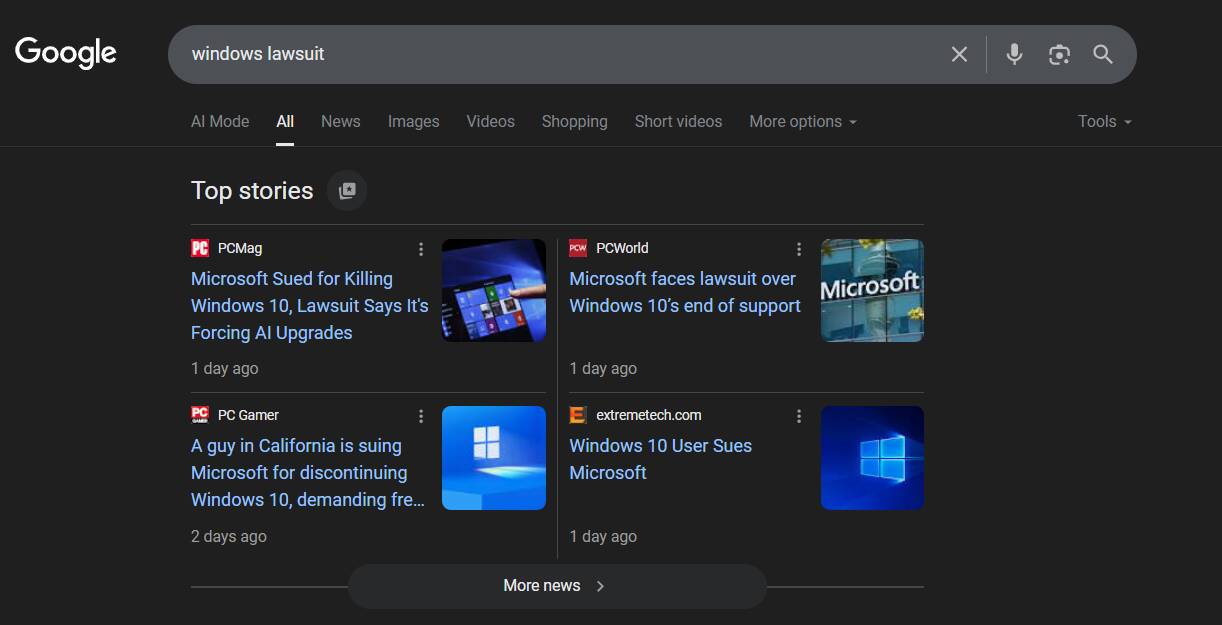Screen dimensions: 1222x625
Task: Expand the Tools dropdown
Action: click(x=1104, y=121)
